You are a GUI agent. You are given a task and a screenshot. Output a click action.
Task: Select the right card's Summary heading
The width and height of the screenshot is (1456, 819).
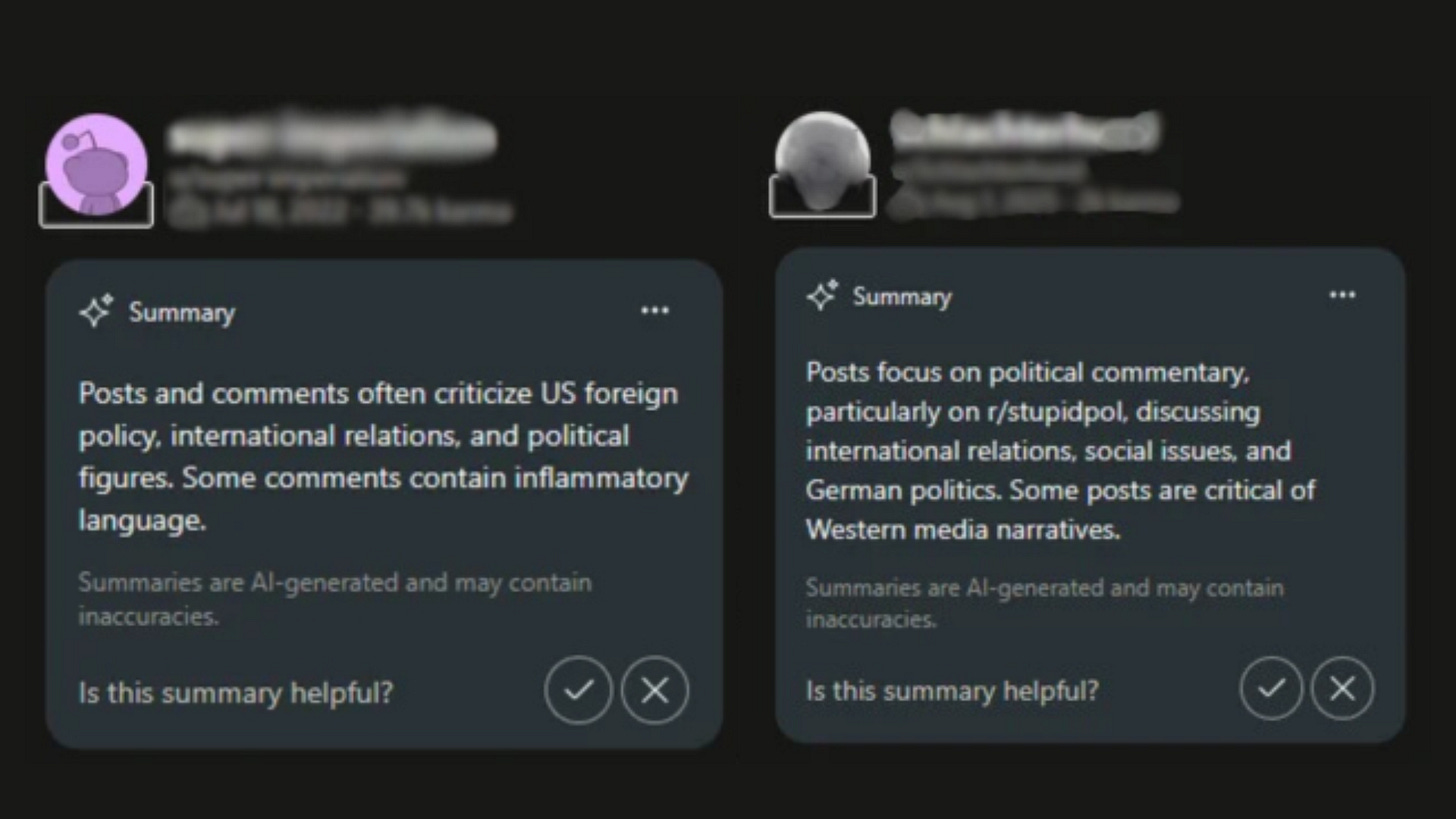coord(902,296)
